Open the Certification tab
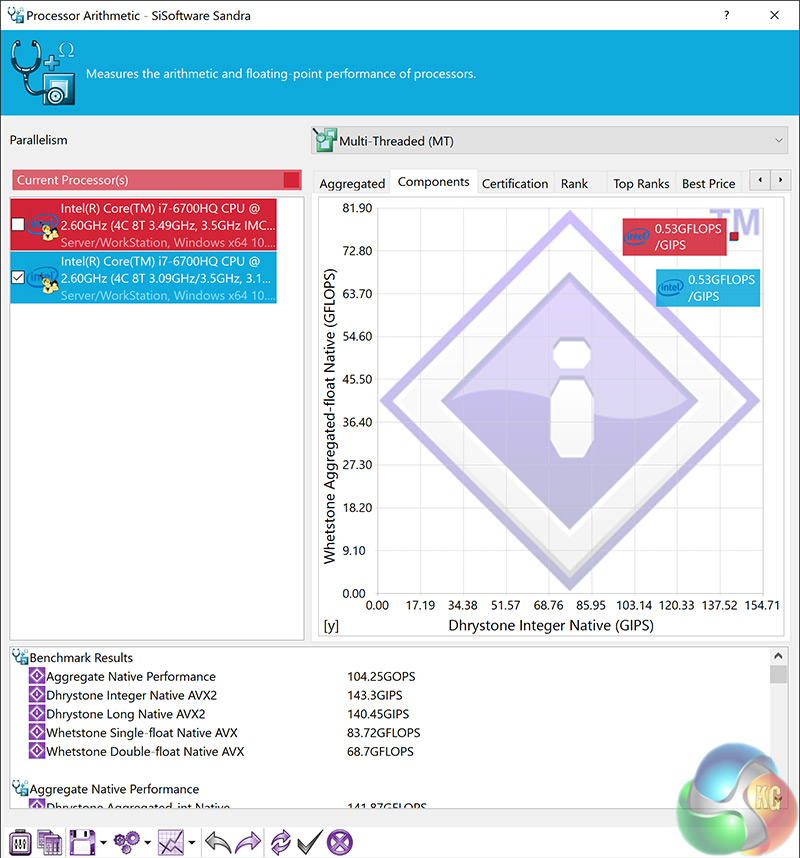The height and width of the screenshot is (858, 800). click(x=515, y=183)
